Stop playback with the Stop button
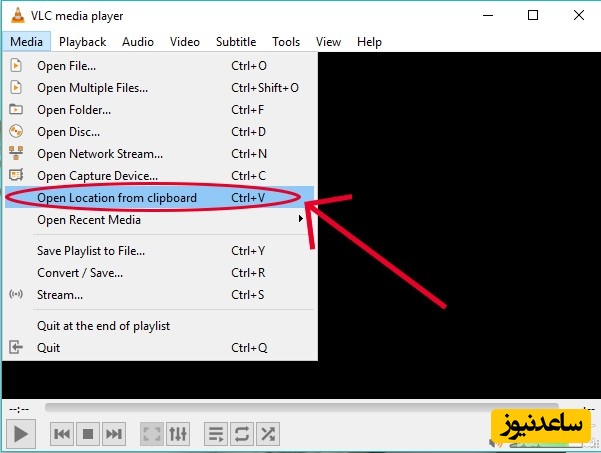Viewport: 601px width, 453px height. 88,433
